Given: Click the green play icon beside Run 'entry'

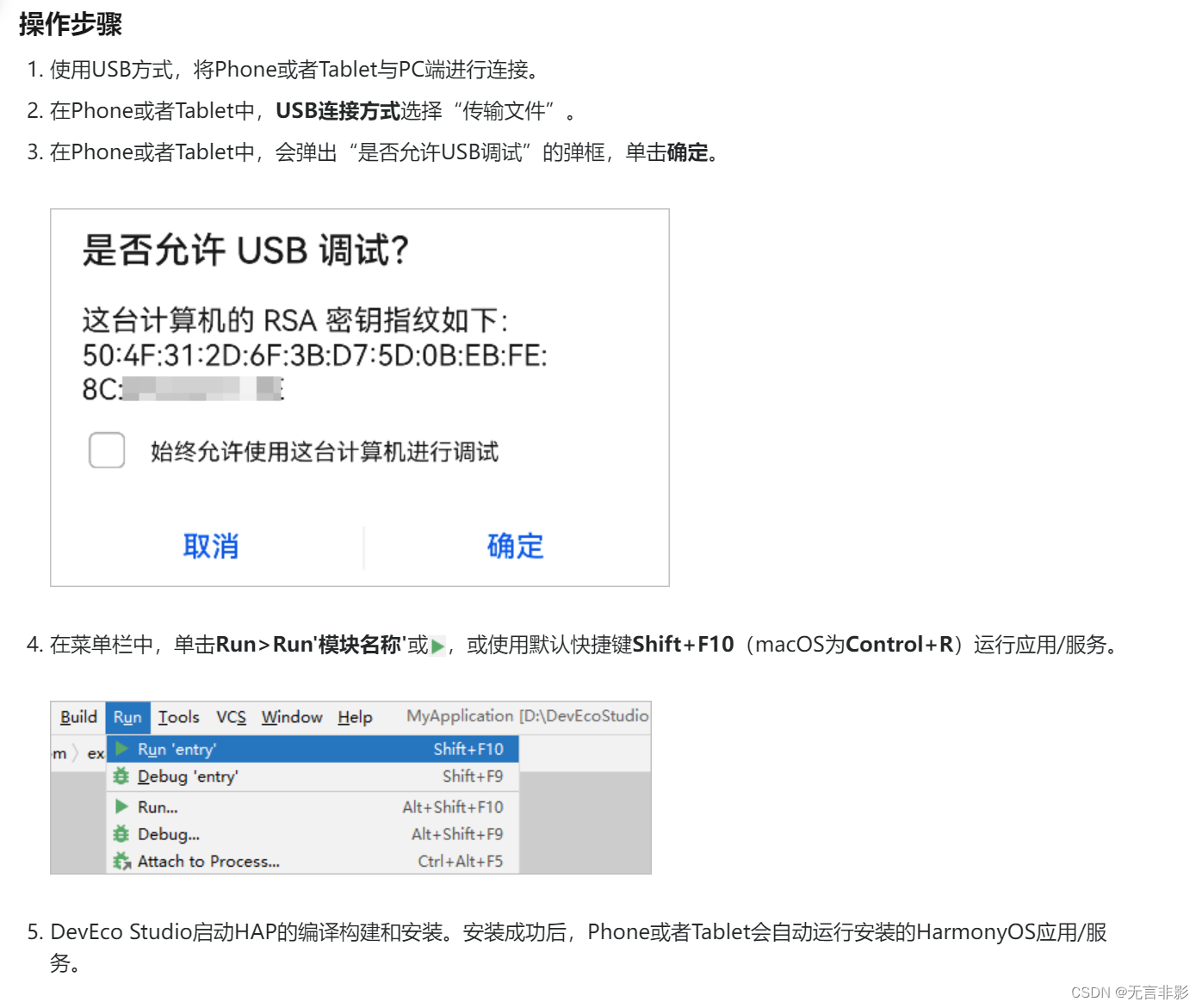Looking at the screenshot, I should click(x=121, y=749).
